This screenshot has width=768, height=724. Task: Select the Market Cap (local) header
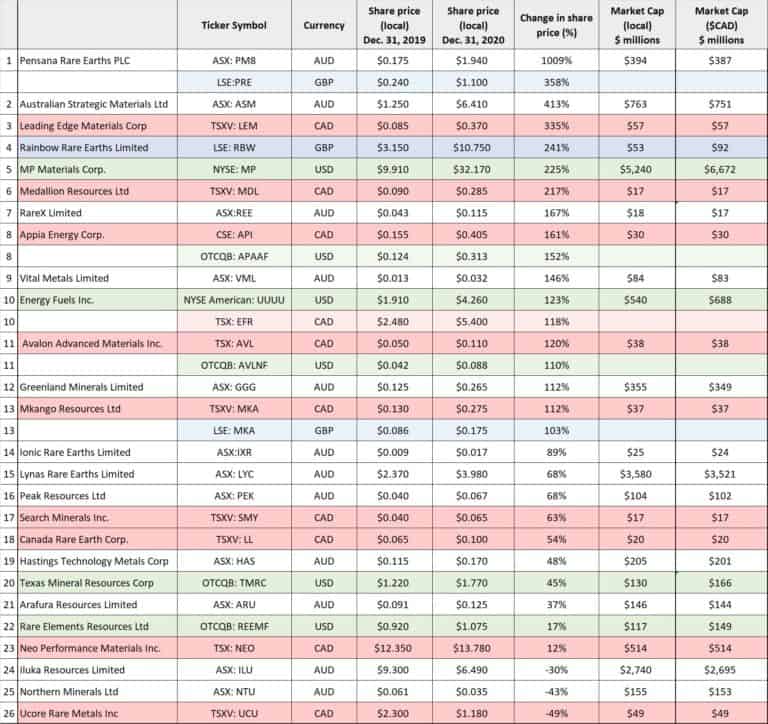click(x=637, y=25)
